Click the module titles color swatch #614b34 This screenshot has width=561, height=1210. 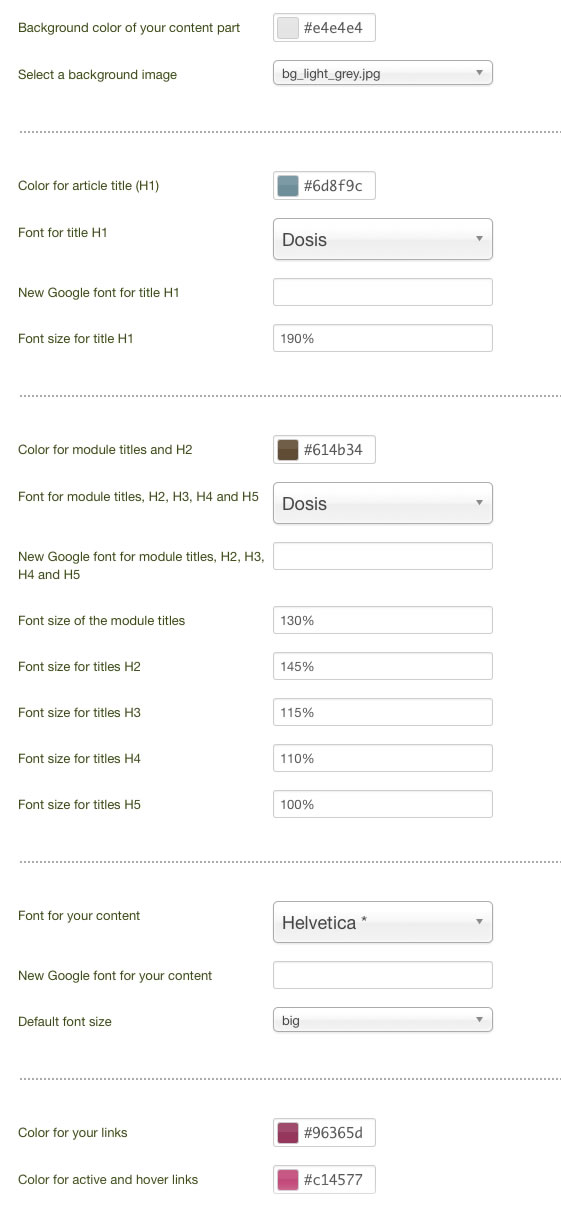pyautogui.click(x=288, y=450)
